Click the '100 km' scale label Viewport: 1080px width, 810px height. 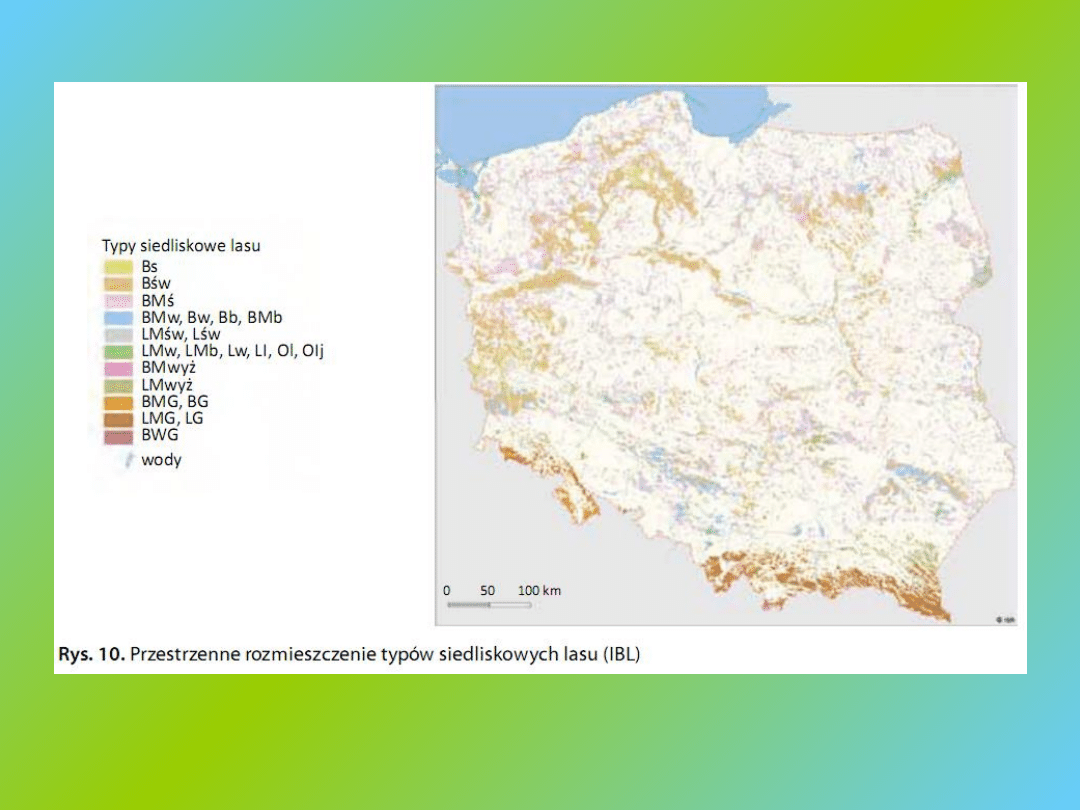pos(540,590)
